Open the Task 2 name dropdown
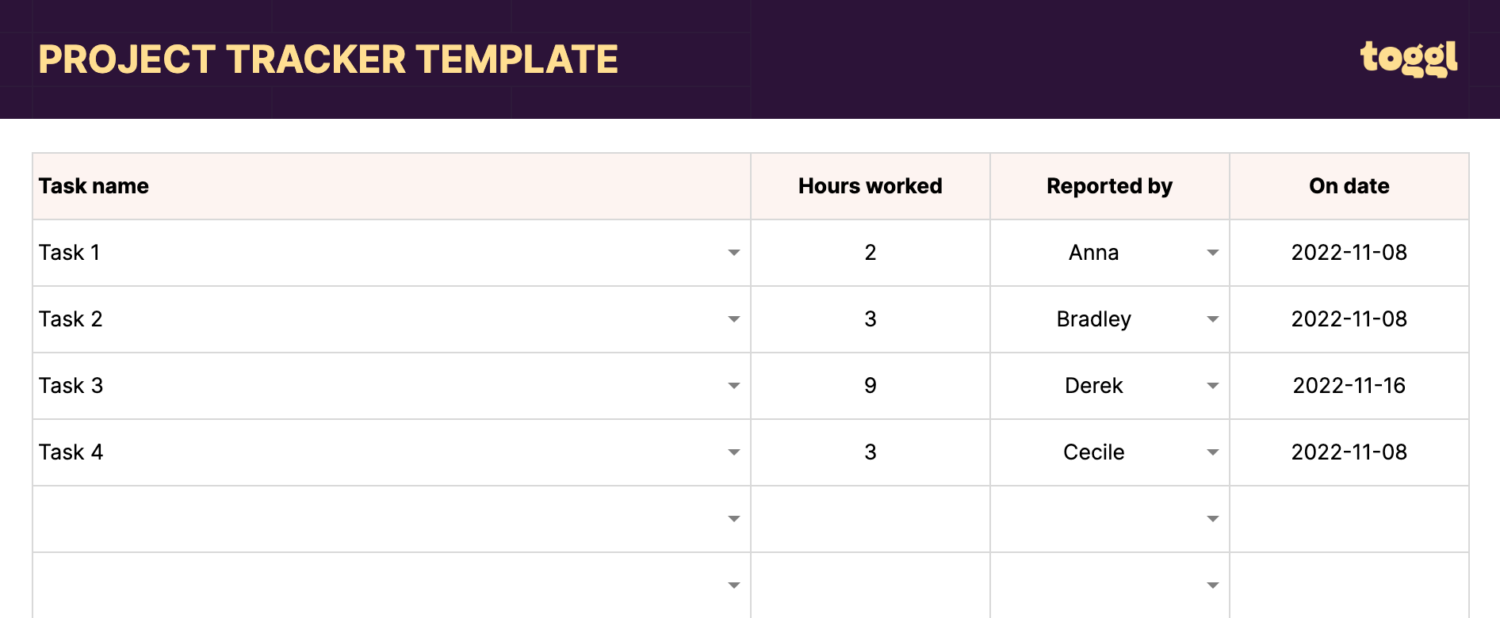The image size is (1500, 618). click(x=733, y=319)
